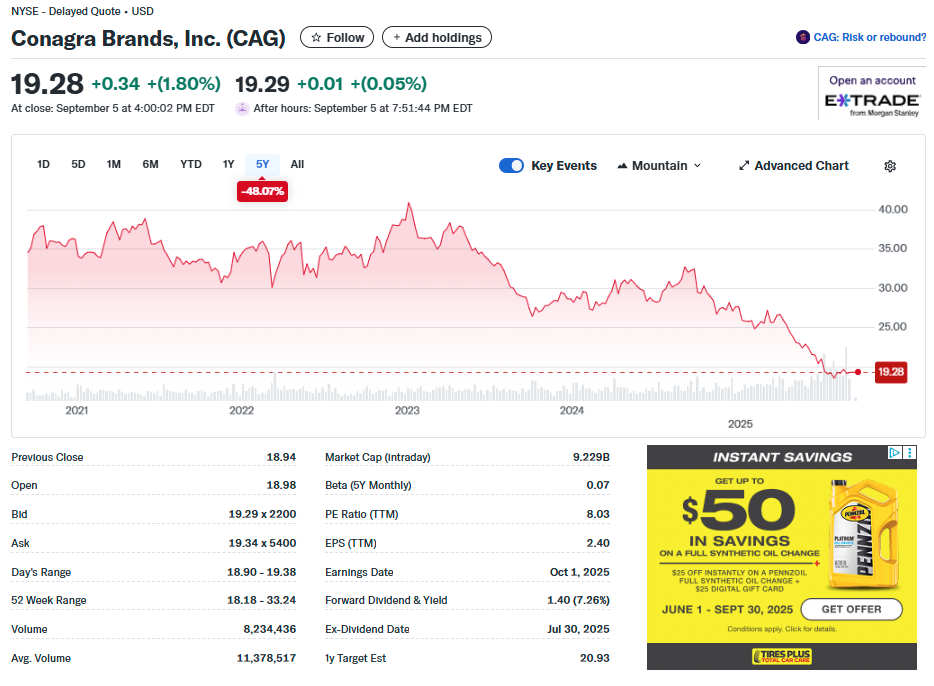Screen dimensions: 934x686
Task: Click GET OFFER button in Pennzoil ad
Action: [x=851, y=609]
